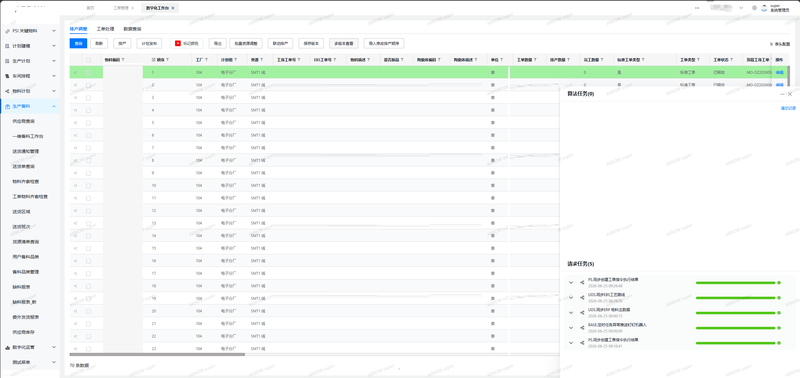
Task: Open the 首页 tab
Action: coord(90,8)
